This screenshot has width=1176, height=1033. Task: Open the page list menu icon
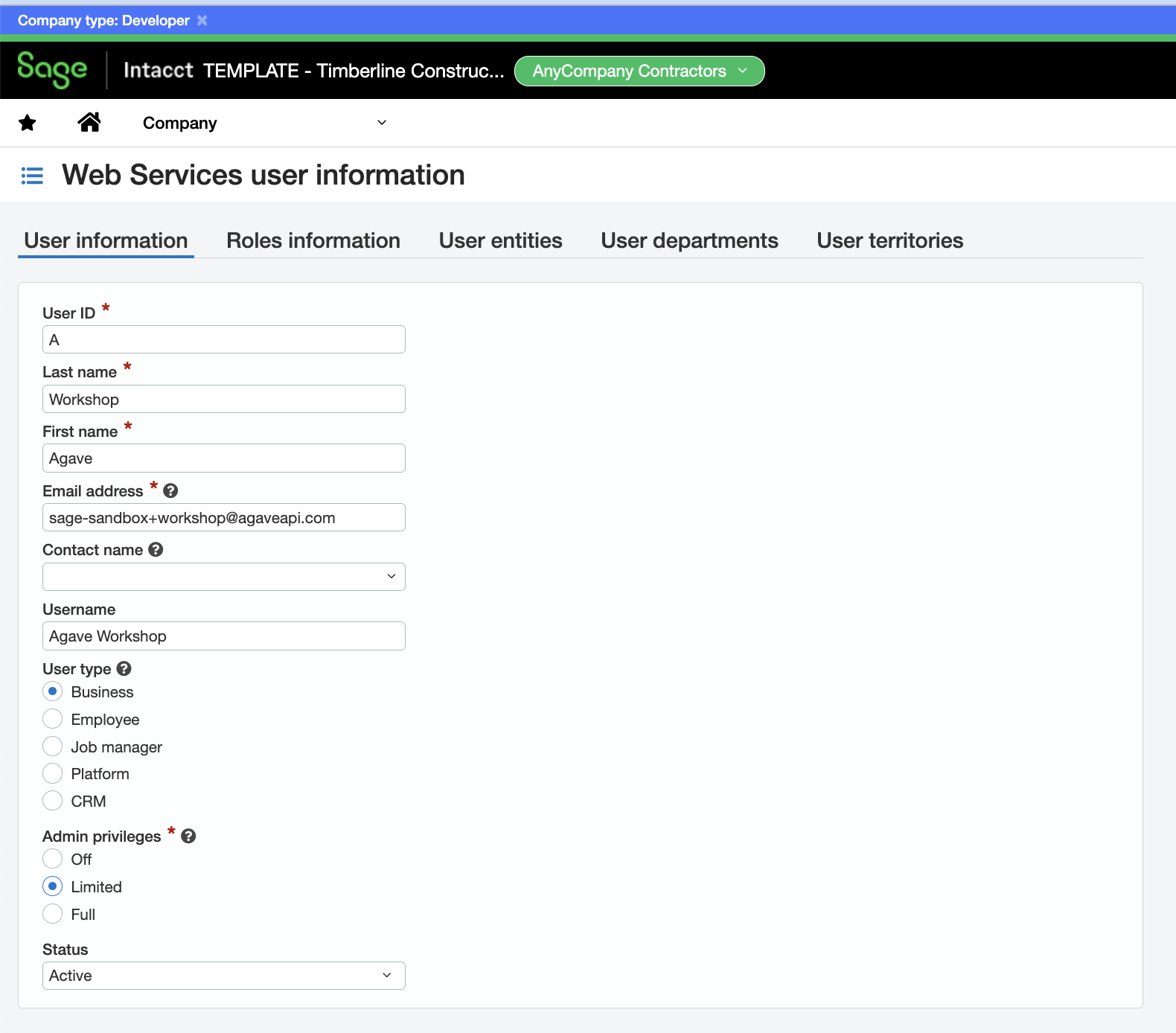[x=32, y=176]
